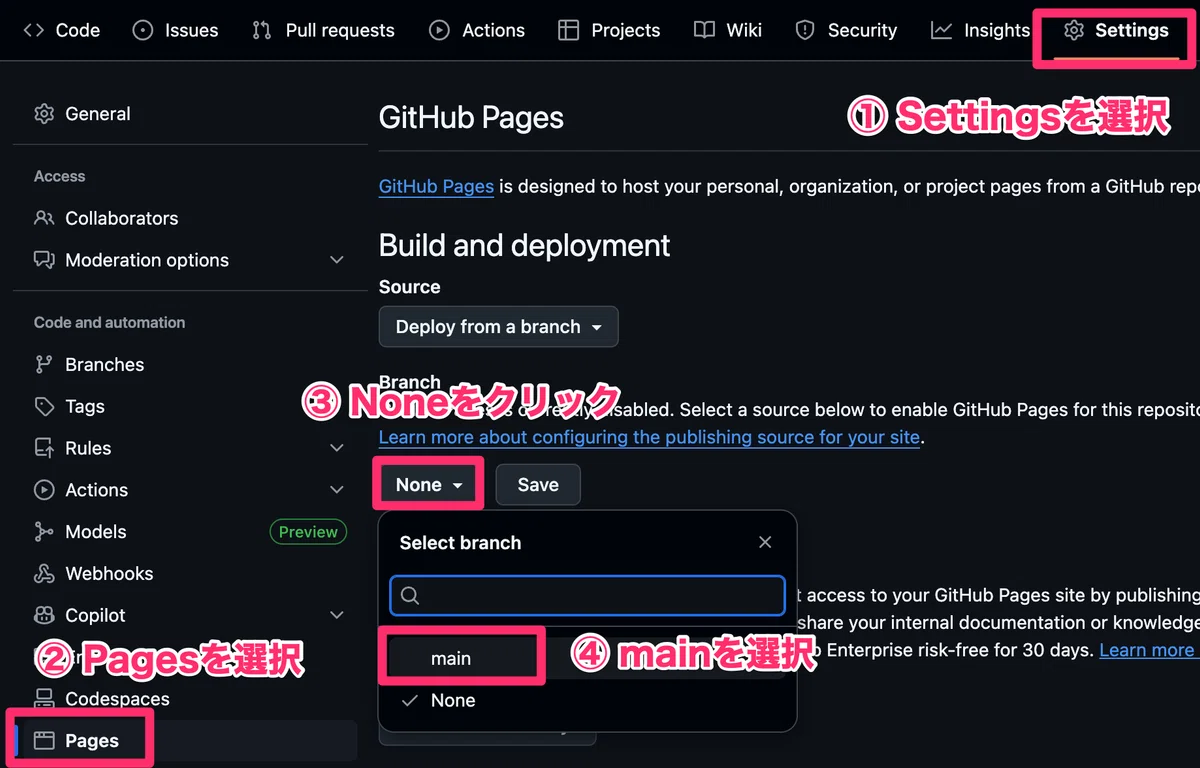Open the Wiki book icon
This screenshot has height=768, width=1200.
[x=704, y=30]
